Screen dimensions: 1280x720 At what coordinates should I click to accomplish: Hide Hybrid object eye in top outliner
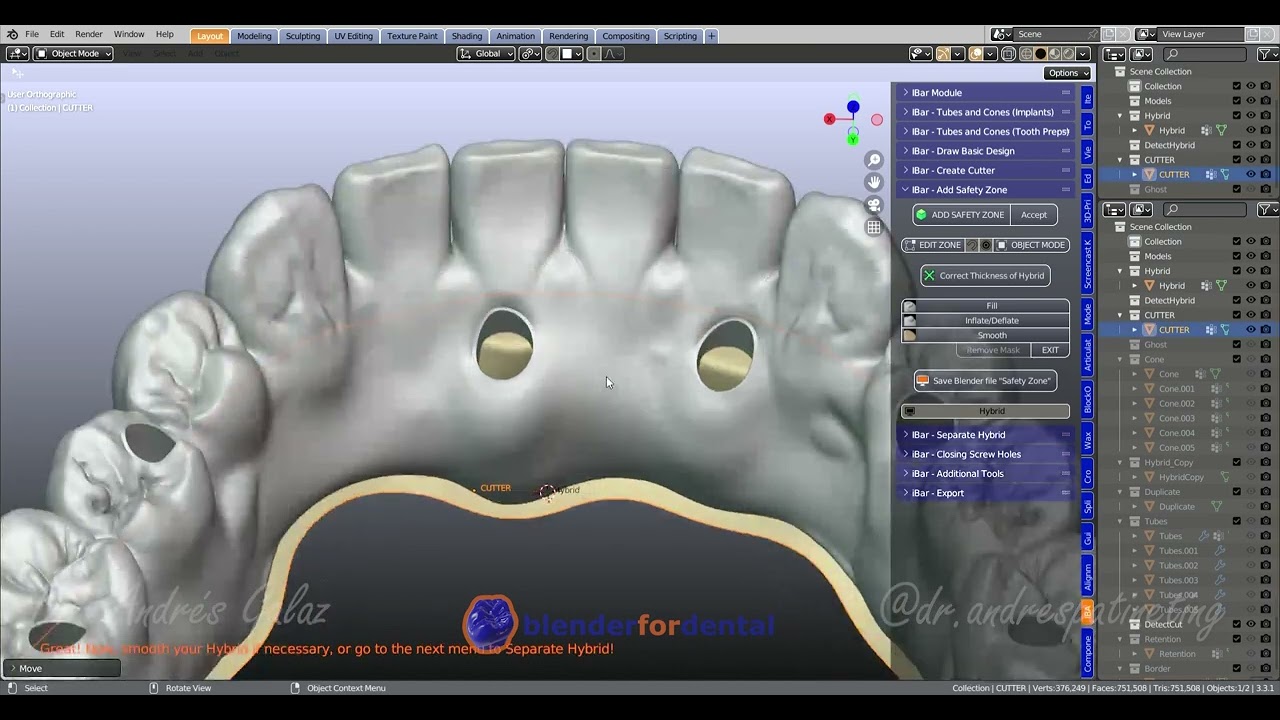pyautogui.click(x=1250, y=130)
